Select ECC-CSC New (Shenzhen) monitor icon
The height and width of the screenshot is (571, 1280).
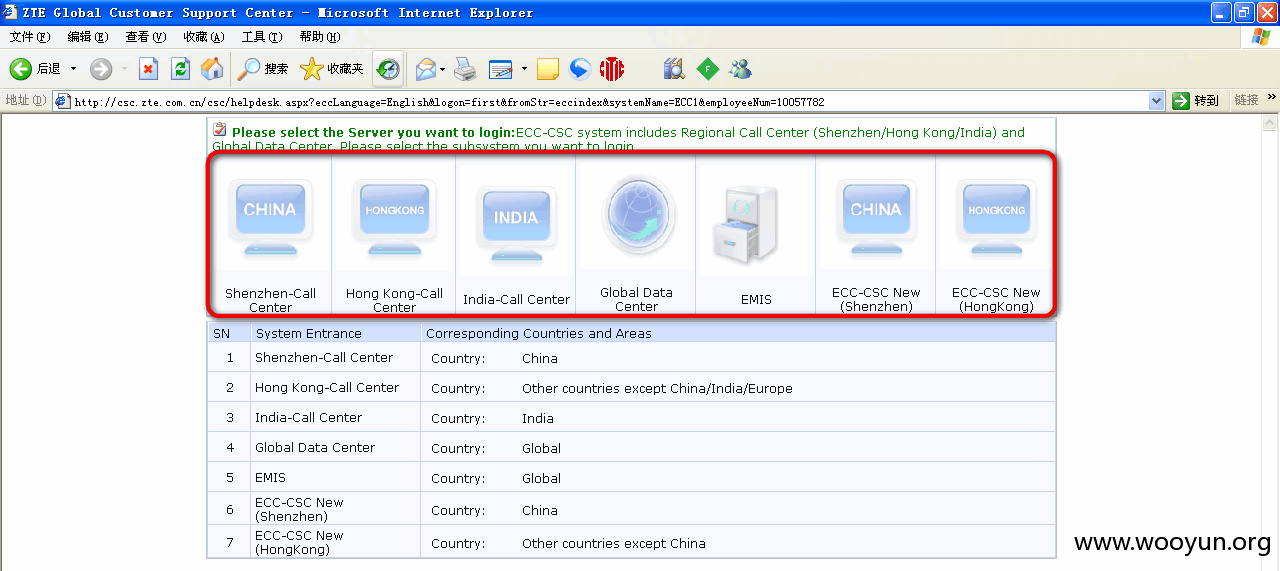tap(876, 220)
